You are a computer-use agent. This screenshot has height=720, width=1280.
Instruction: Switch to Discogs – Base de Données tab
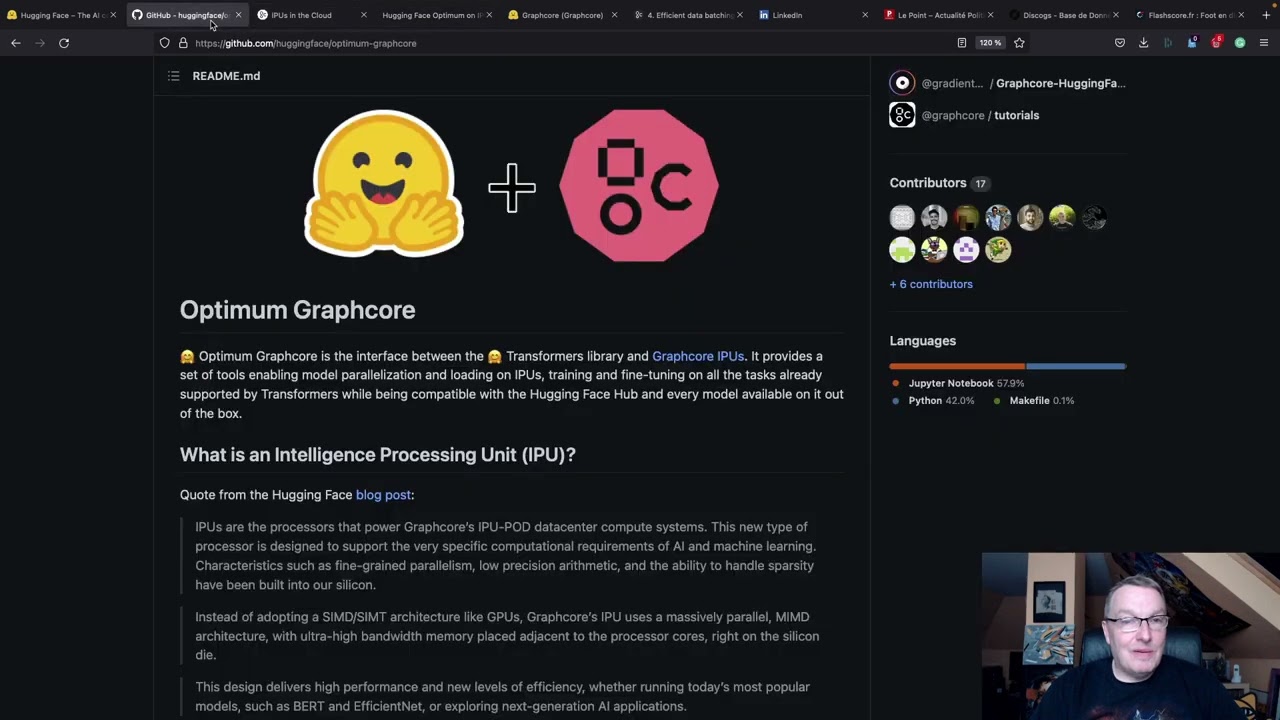tap(1065, 15)
